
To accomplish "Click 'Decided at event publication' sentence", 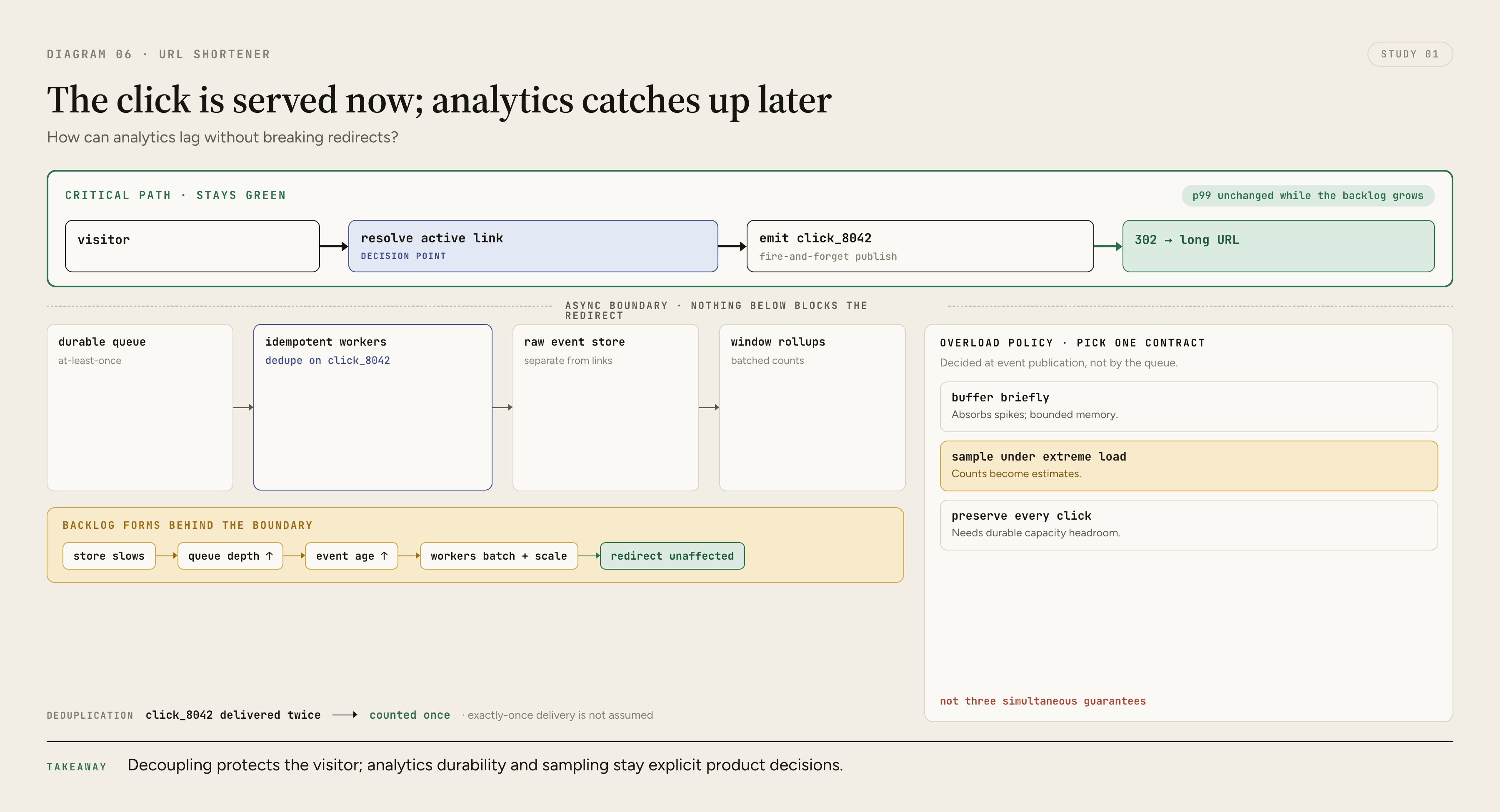I will click(x=1058, y=363).
